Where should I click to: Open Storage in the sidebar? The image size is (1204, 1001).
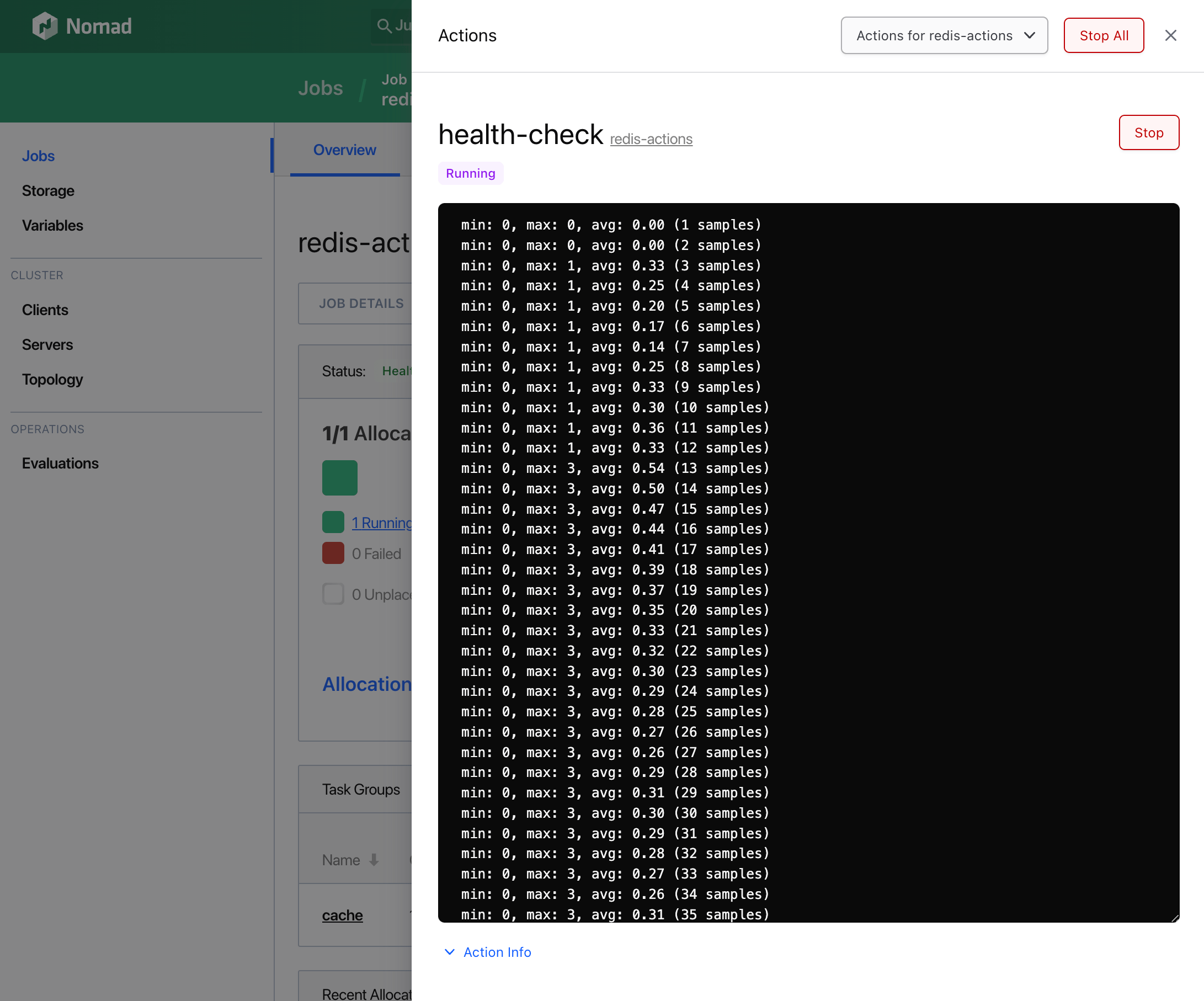point(48,191)
